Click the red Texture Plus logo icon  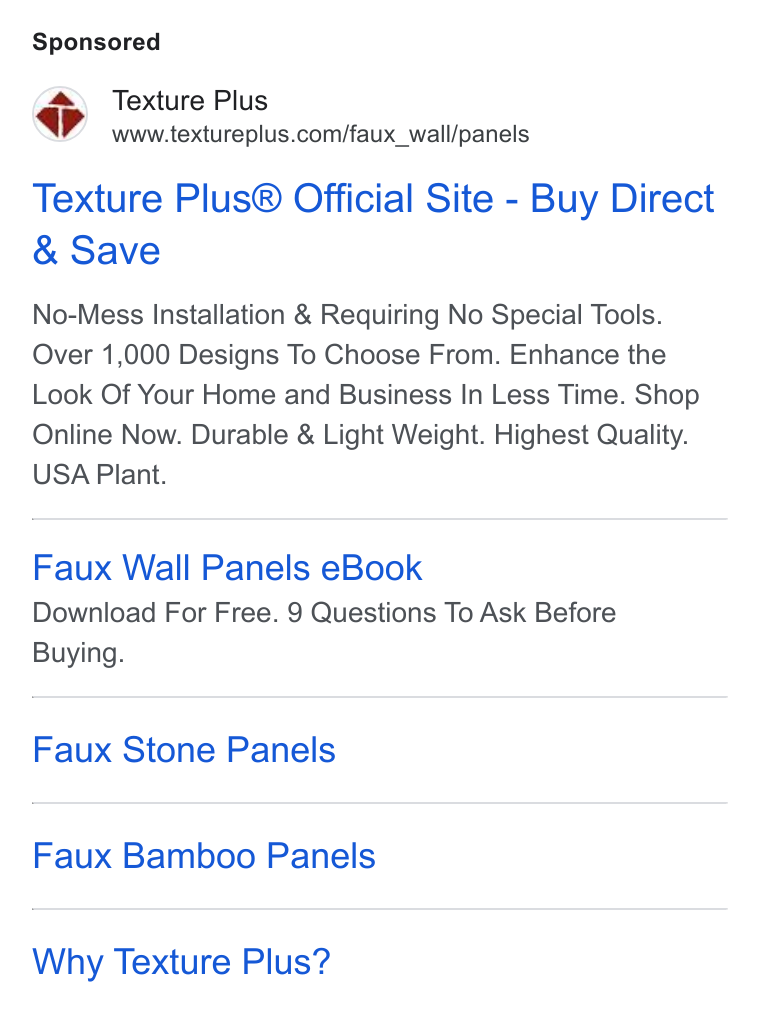pos(60,114)
